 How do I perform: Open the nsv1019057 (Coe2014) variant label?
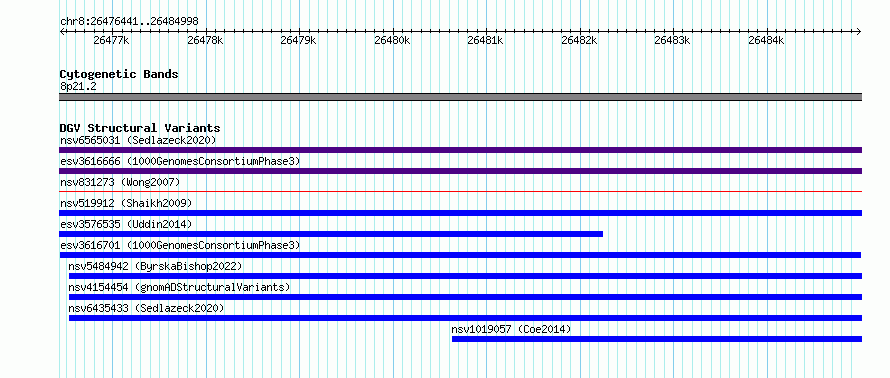(x=511, y=329)
